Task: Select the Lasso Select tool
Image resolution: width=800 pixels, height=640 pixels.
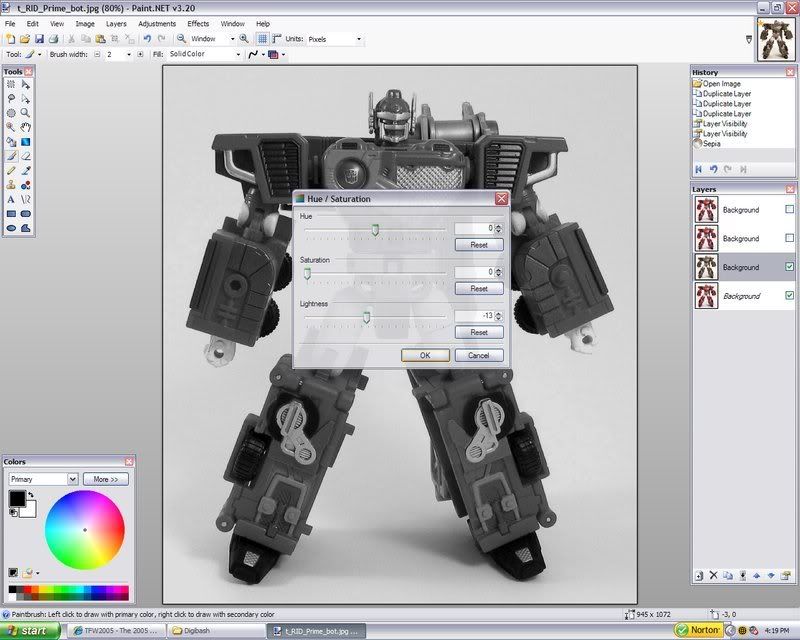Action: click(x=11, y=99)
